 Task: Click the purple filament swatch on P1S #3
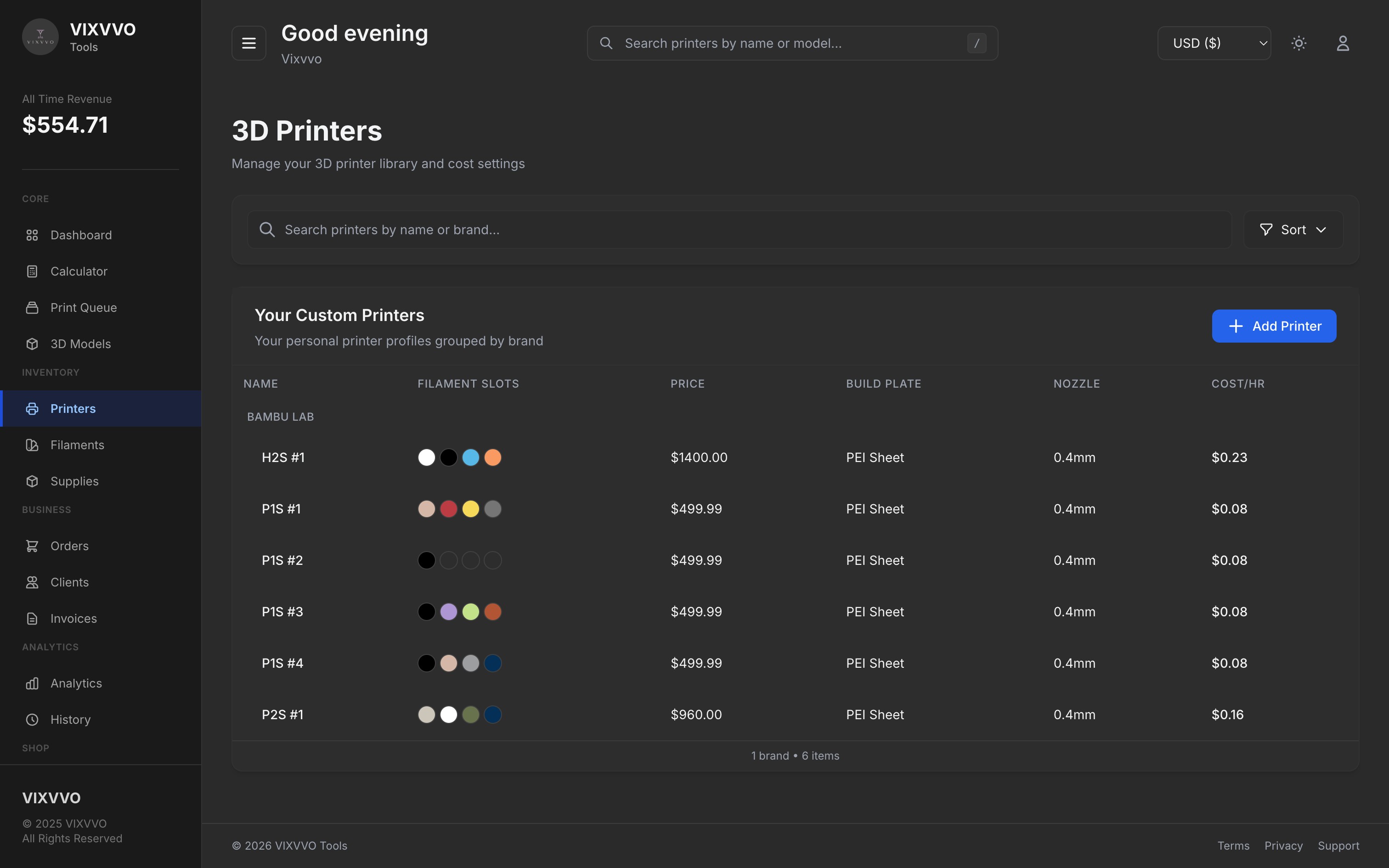[x=448, y=612]
